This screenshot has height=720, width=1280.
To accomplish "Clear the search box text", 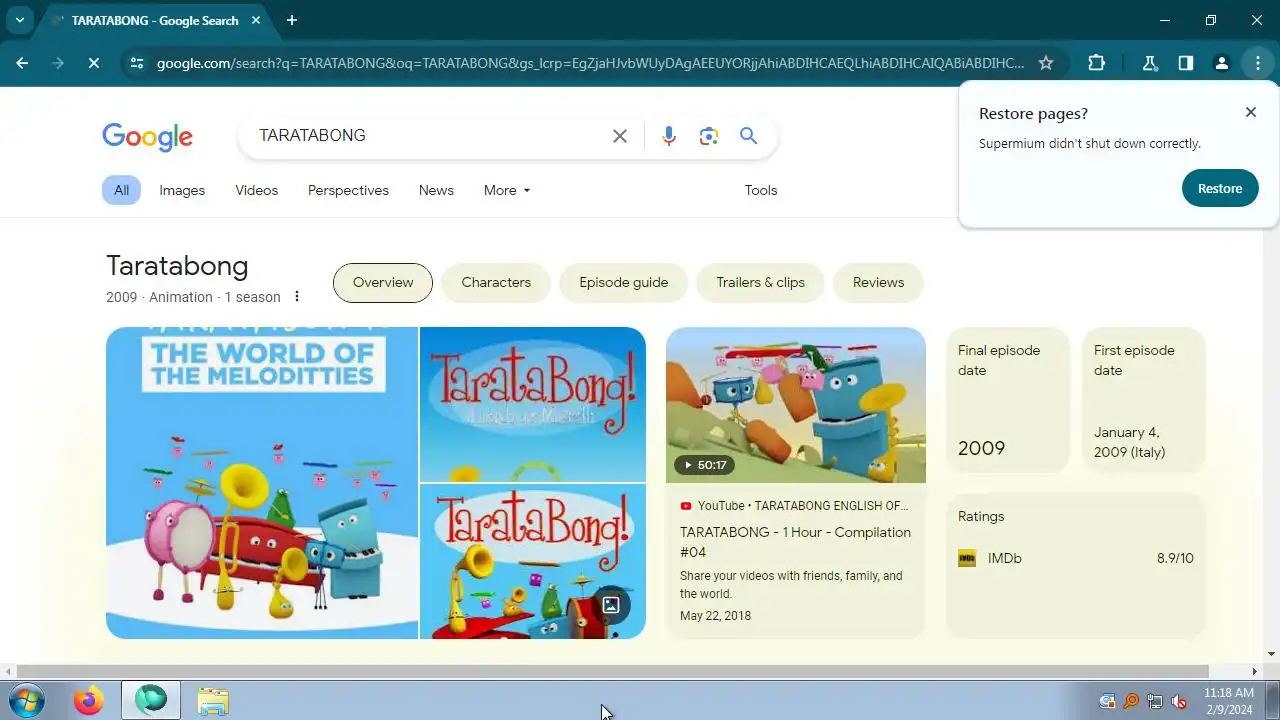I will pos(620,136).
